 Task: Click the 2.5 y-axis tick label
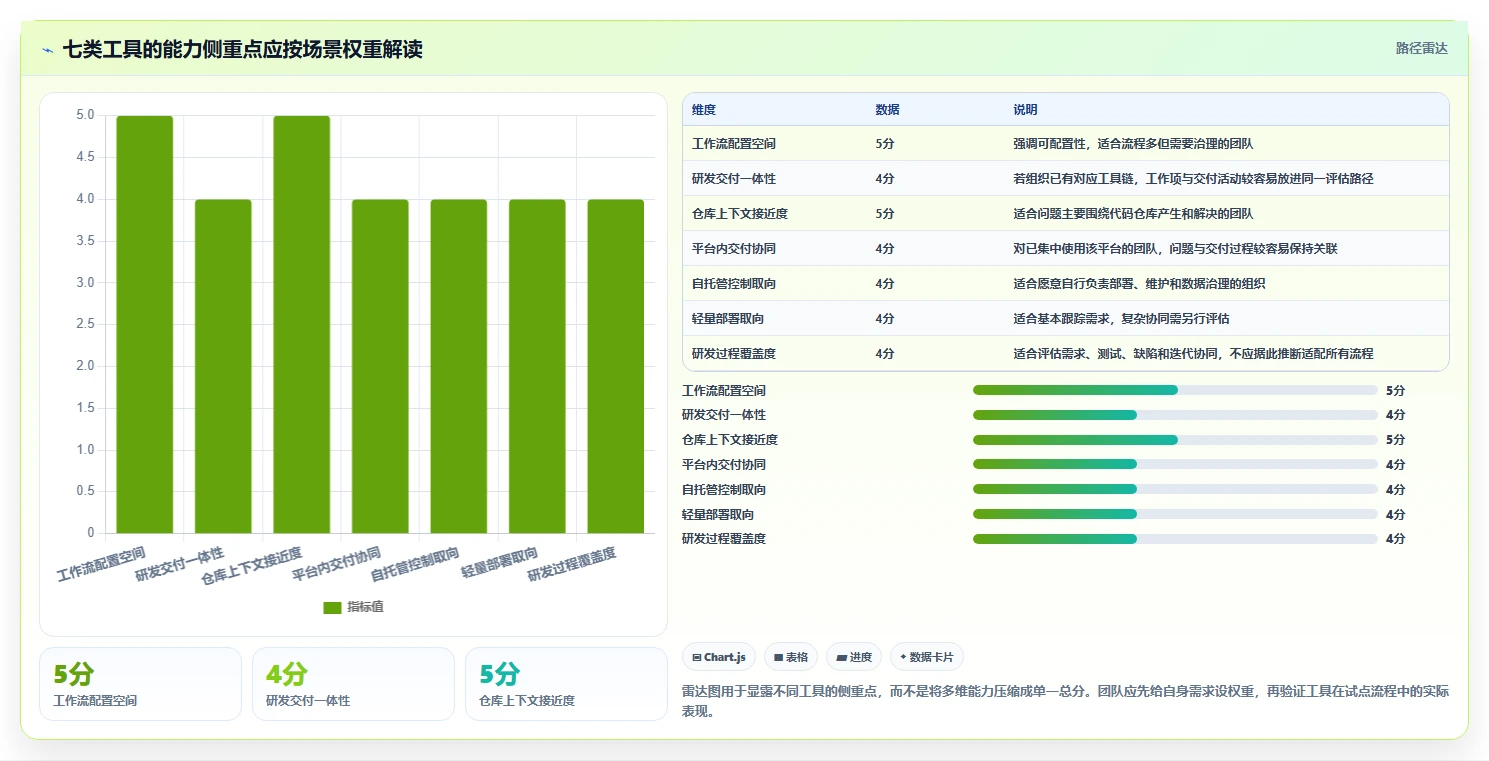[x=85, y=324]
